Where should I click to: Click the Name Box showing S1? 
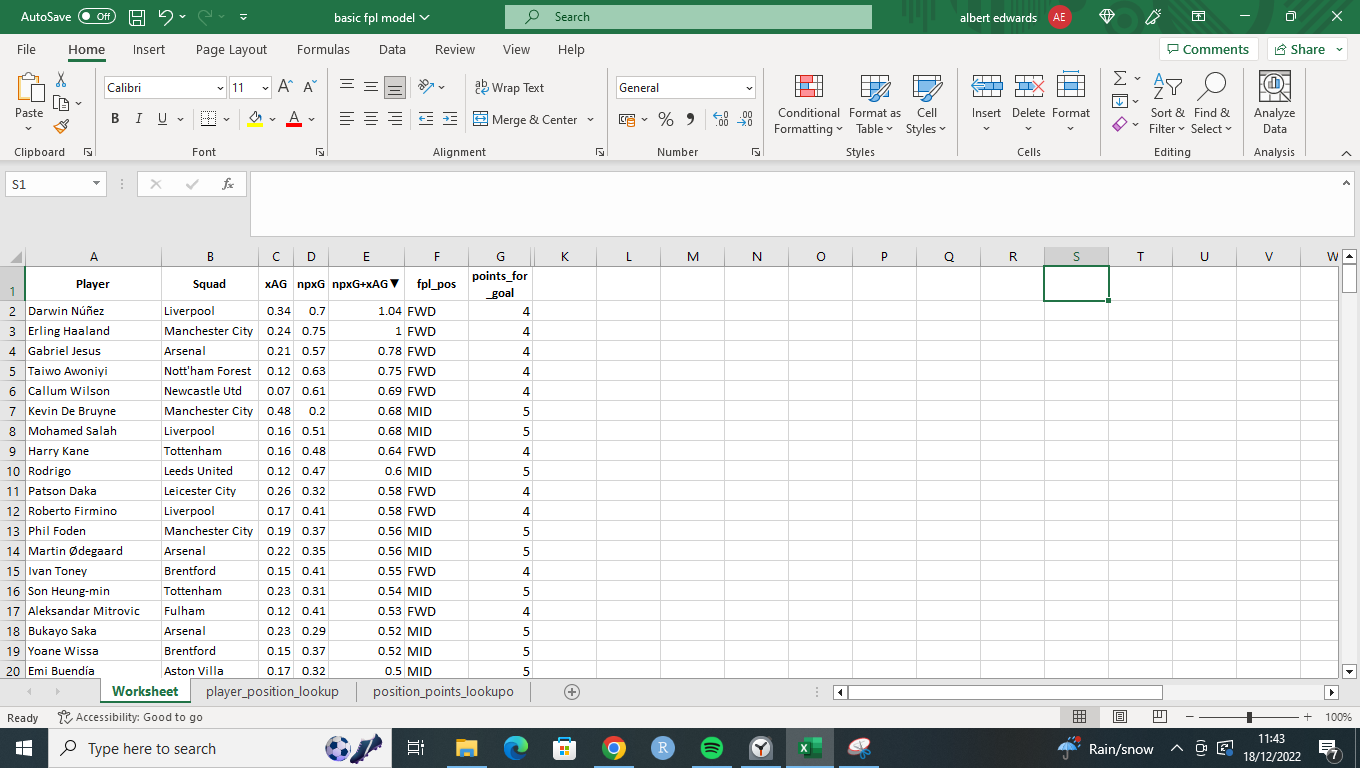coord(55,184)
